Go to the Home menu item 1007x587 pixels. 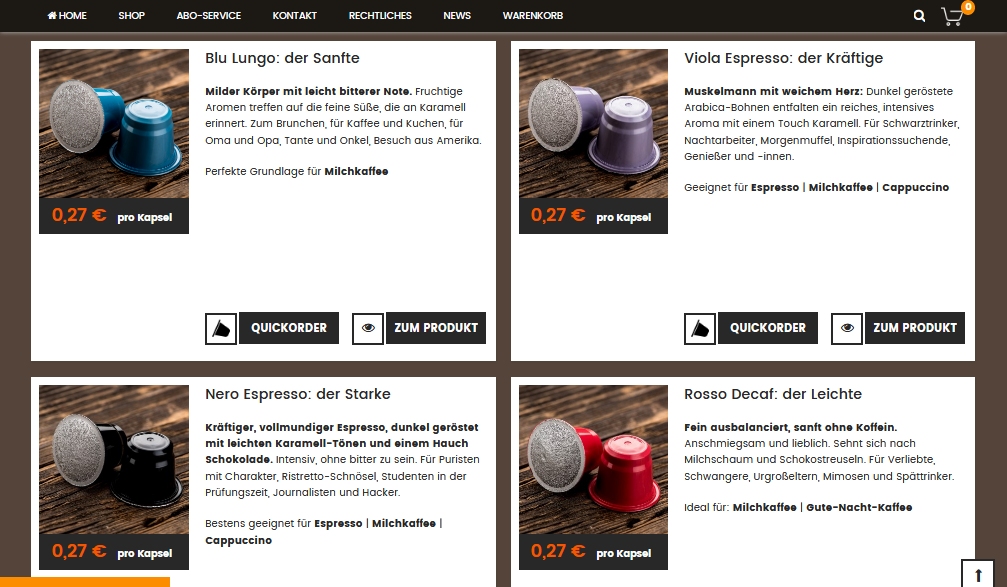pyautogui.click(x=67, y=15)
